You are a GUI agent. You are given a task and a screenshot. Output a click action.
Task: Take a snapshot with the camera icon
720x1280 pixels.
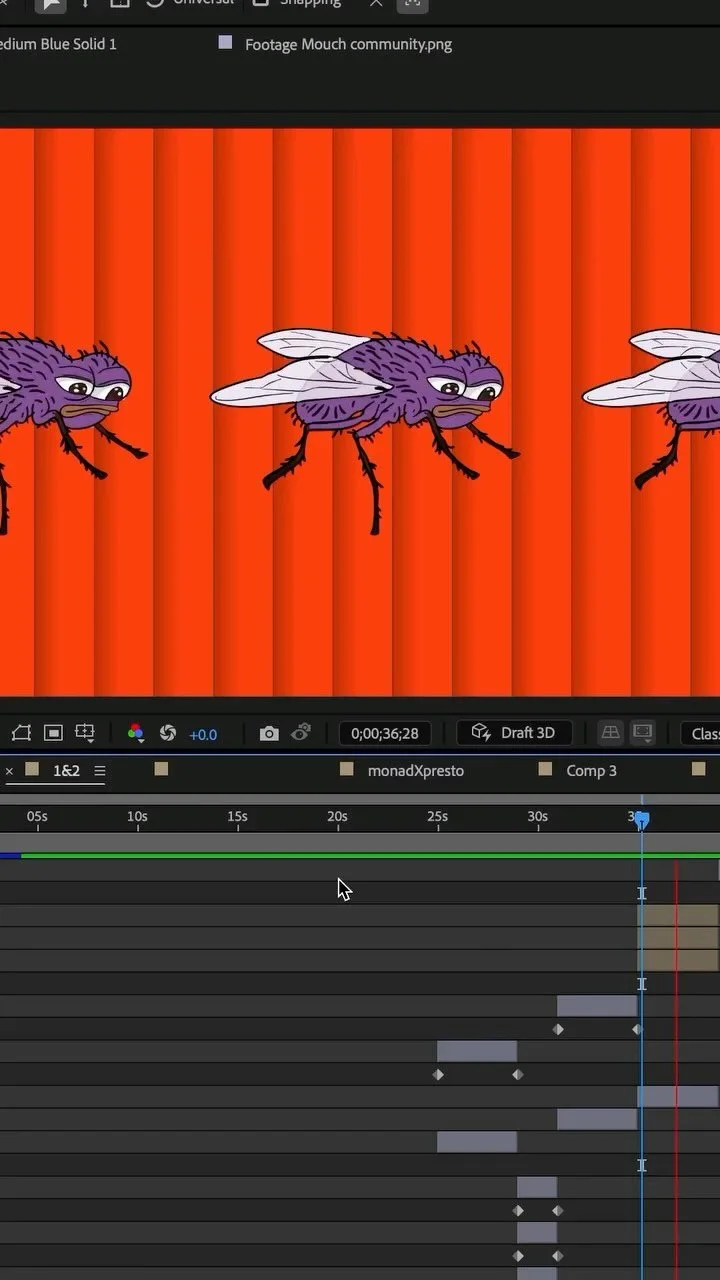click(269, 733)
